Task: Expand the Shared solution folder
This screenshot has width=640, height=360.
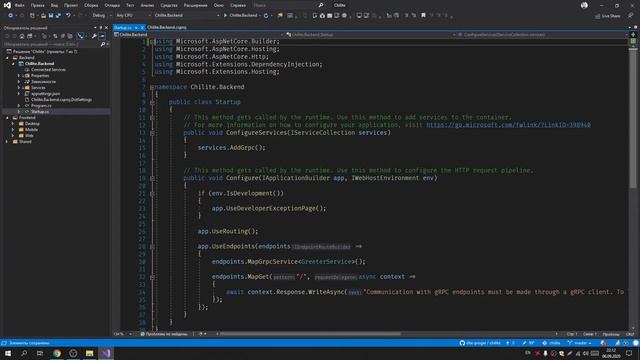Action: pyautogui.click(x=7, y=142)
